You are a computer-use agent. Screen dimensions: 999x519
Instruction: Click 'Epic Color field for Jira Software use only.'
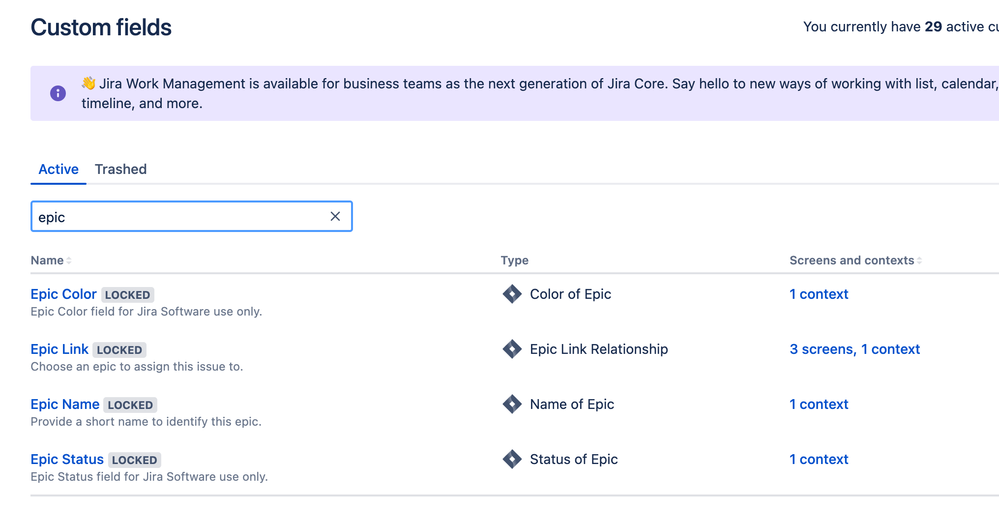(147, 311)
